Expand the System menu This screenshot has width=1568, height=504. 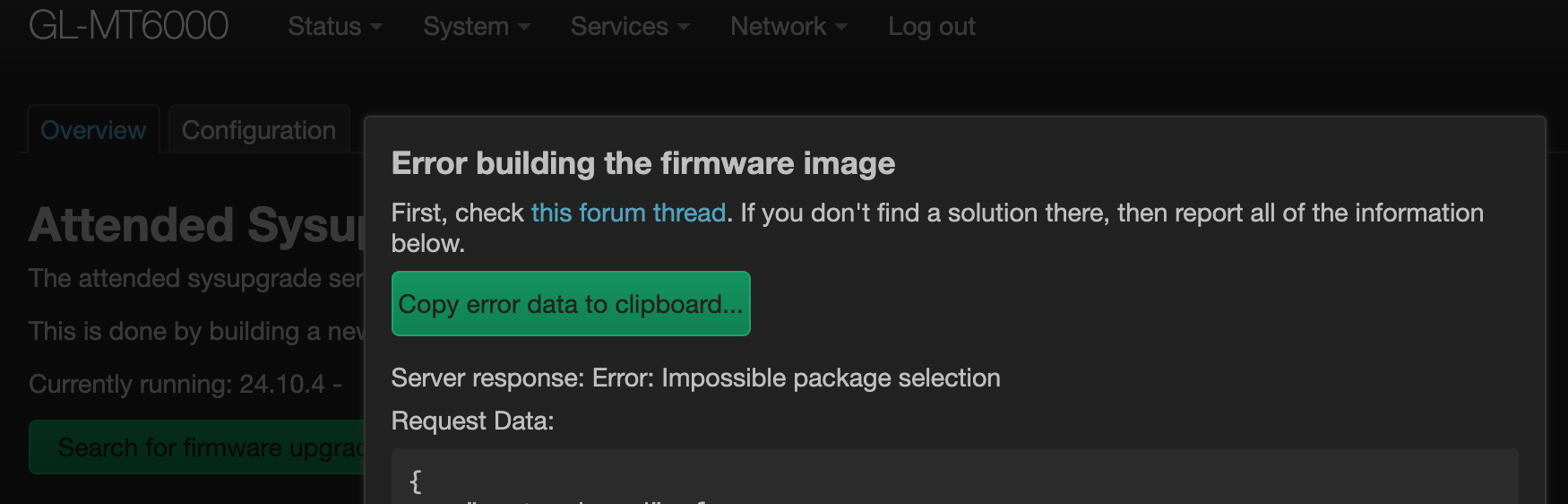(x=466, y=27)
